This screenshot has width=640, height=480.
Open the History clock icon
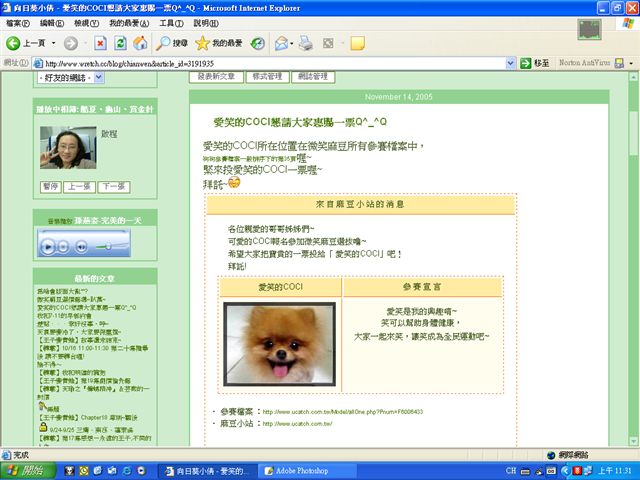pyautogui.click(x=258, y=43)
